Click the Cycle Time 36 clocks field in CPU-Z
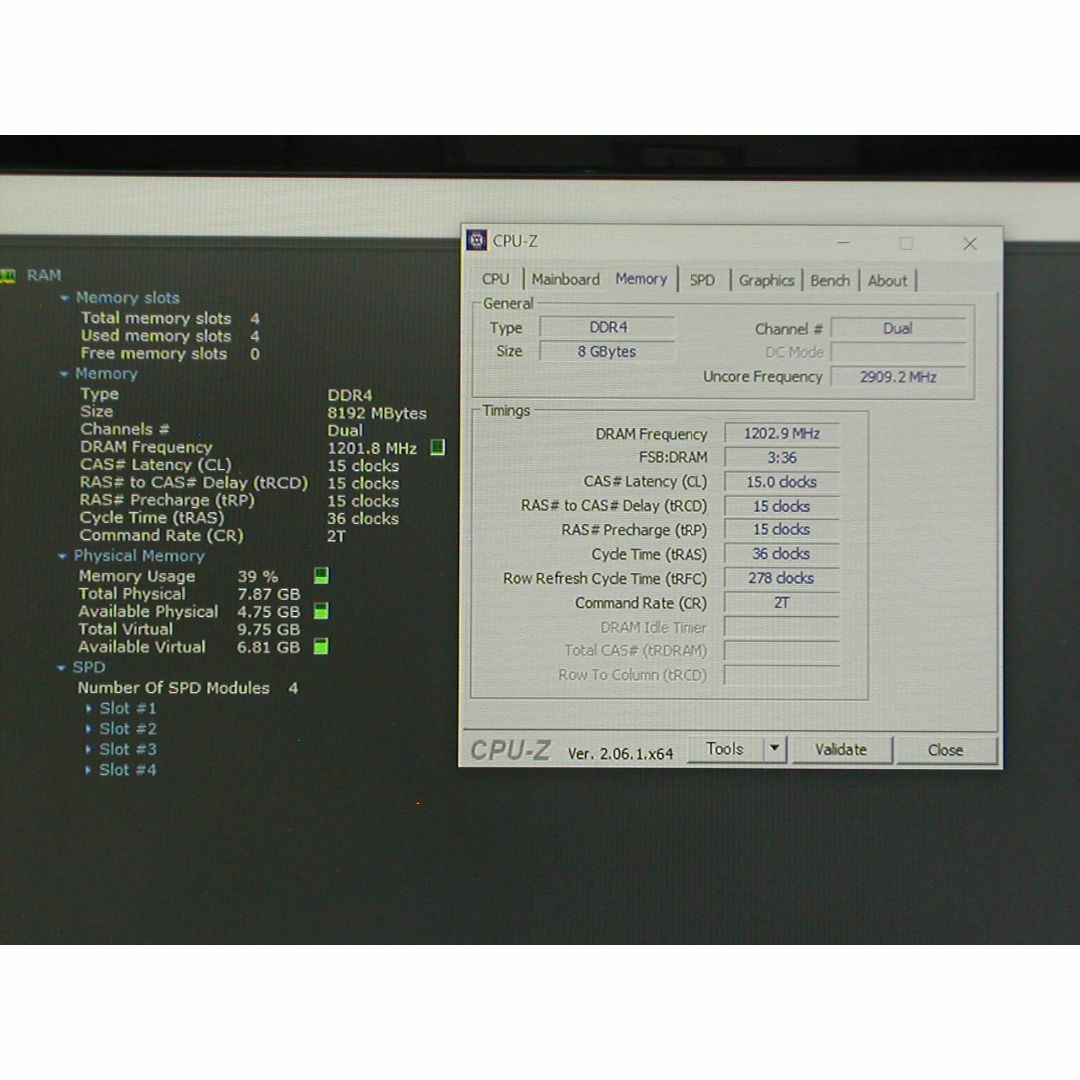Image resolution: width=1080 pixels, height=1080 pixels. [782, 554]
